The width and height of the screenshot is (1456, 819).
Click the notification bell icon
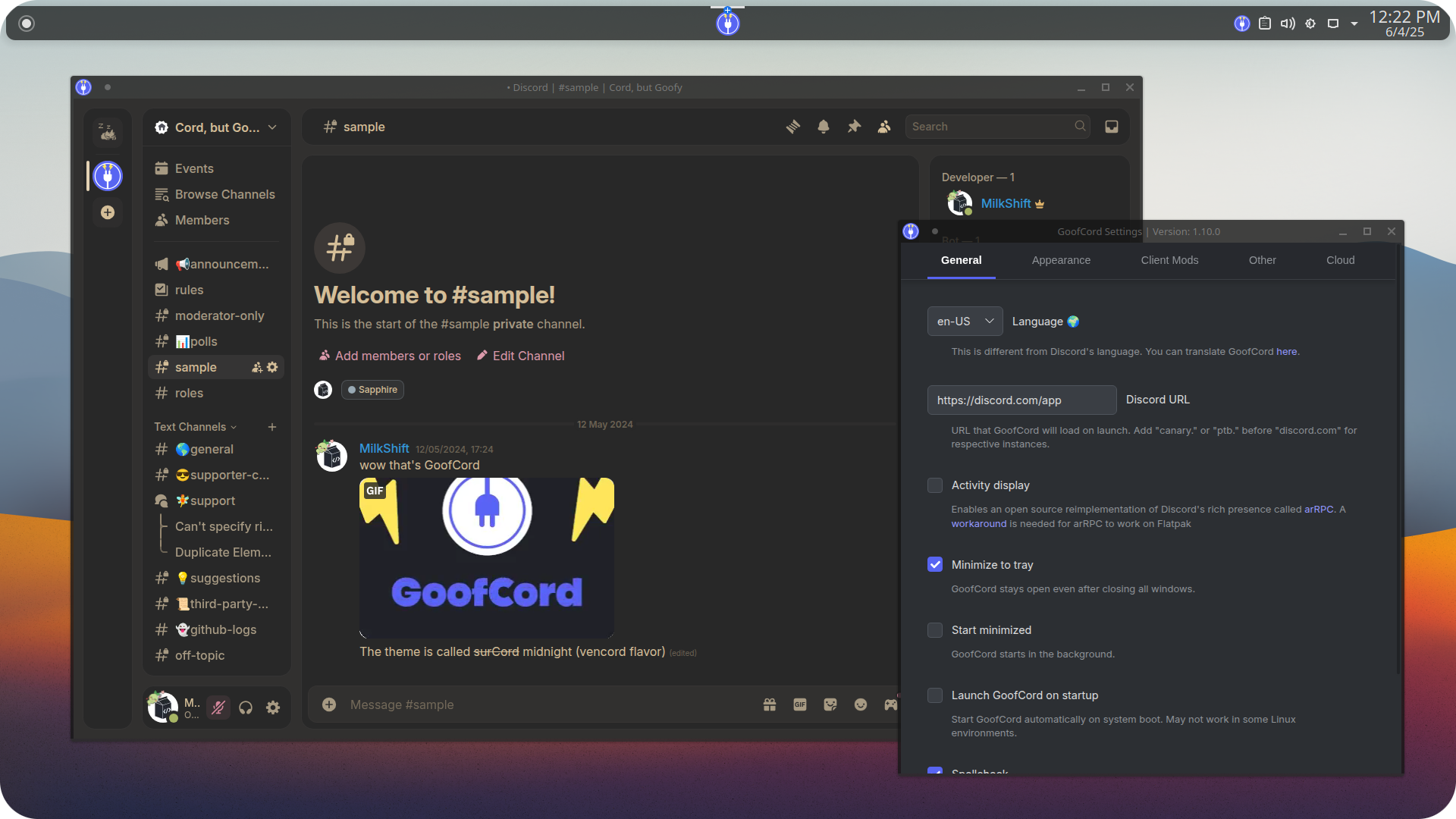point(824,127)
